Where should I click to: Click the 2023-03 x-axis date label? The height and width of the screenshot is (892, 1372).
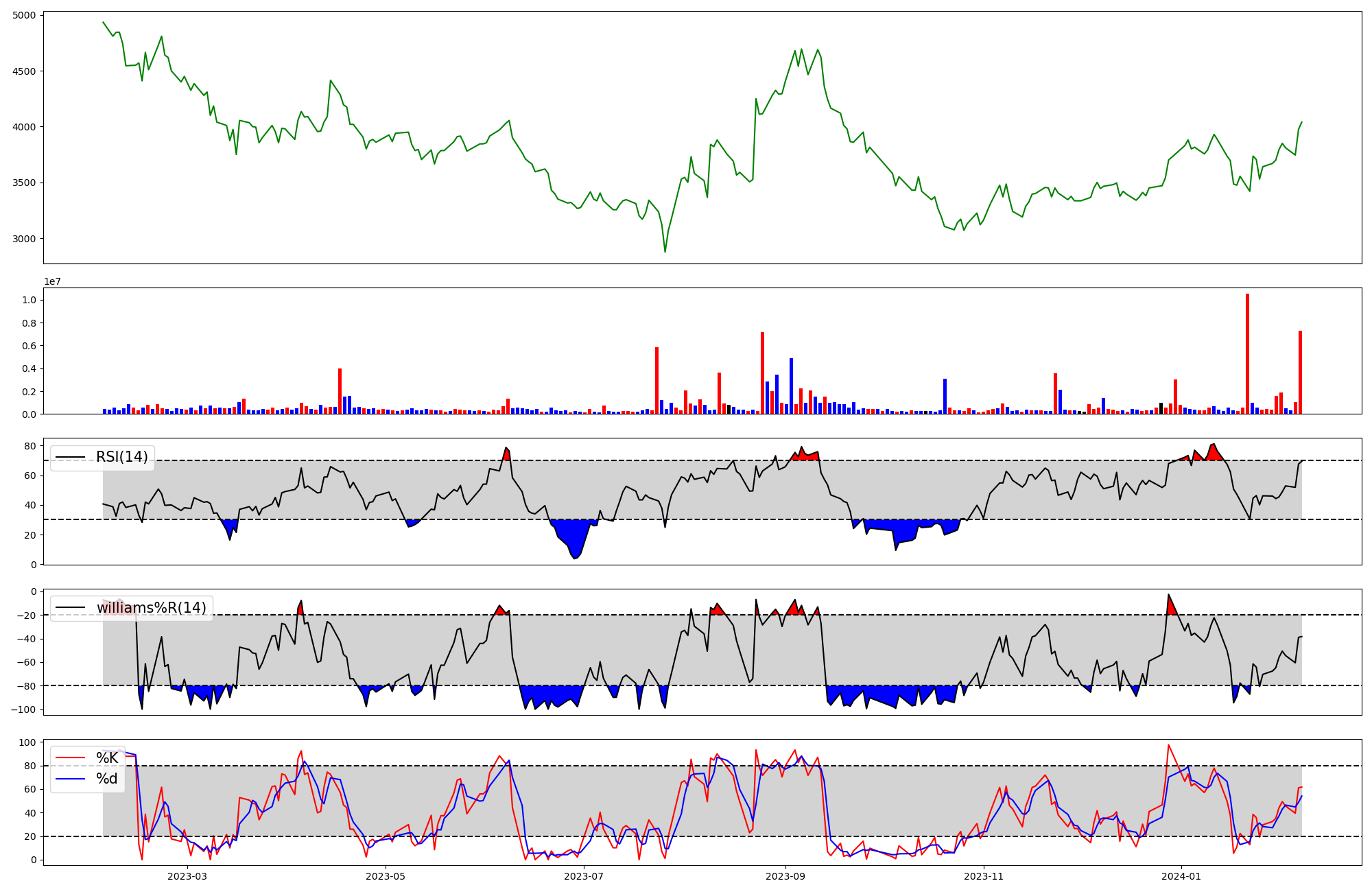point(187,876)
